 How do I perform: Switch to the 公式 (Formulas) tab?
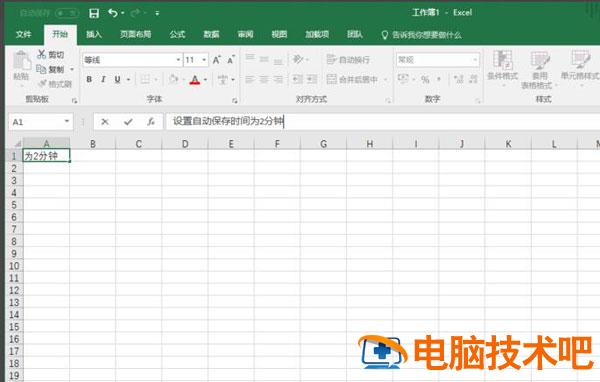[x=177, y=34]
